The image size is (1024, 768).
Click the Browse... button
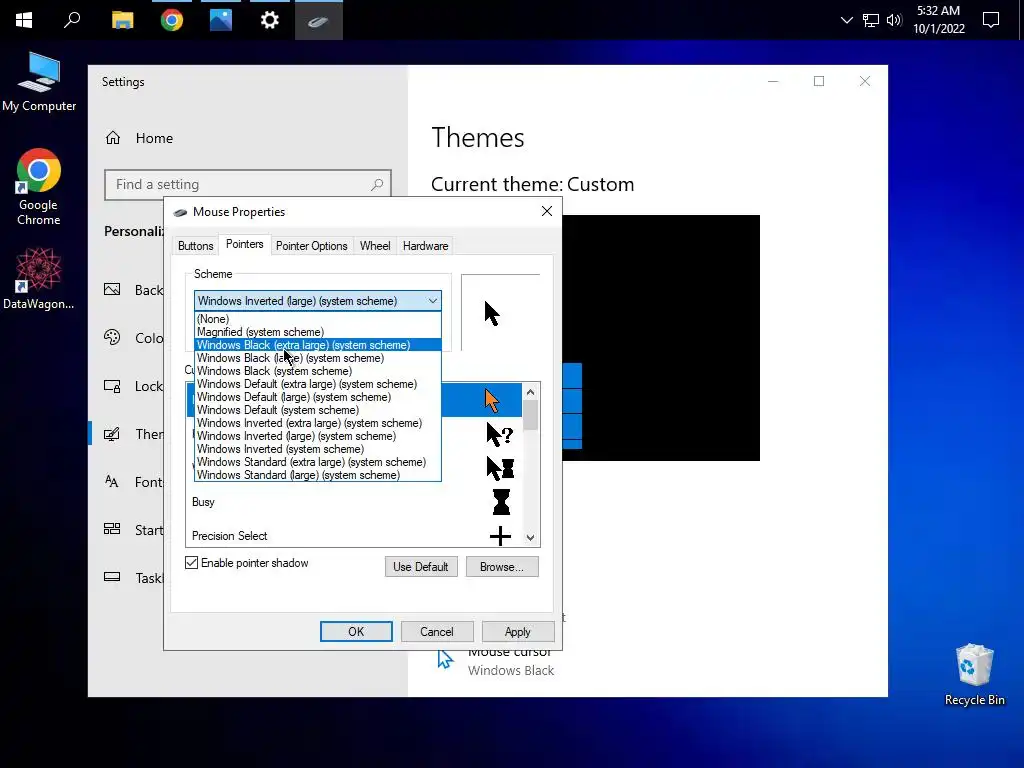click(502, 567)
